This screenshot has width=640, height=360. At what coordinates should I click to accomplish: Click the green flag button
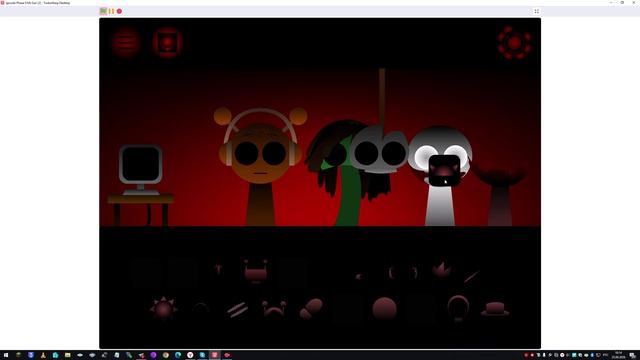coord(103,11)
